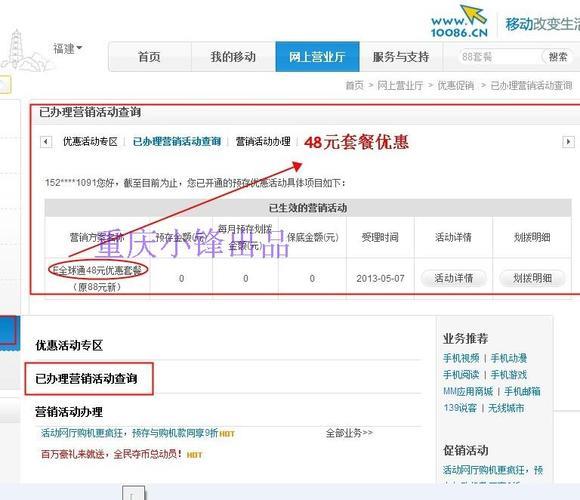Go to 首页 navigation tab
This screenshot has height=500, width=580.
pos(149,57)
